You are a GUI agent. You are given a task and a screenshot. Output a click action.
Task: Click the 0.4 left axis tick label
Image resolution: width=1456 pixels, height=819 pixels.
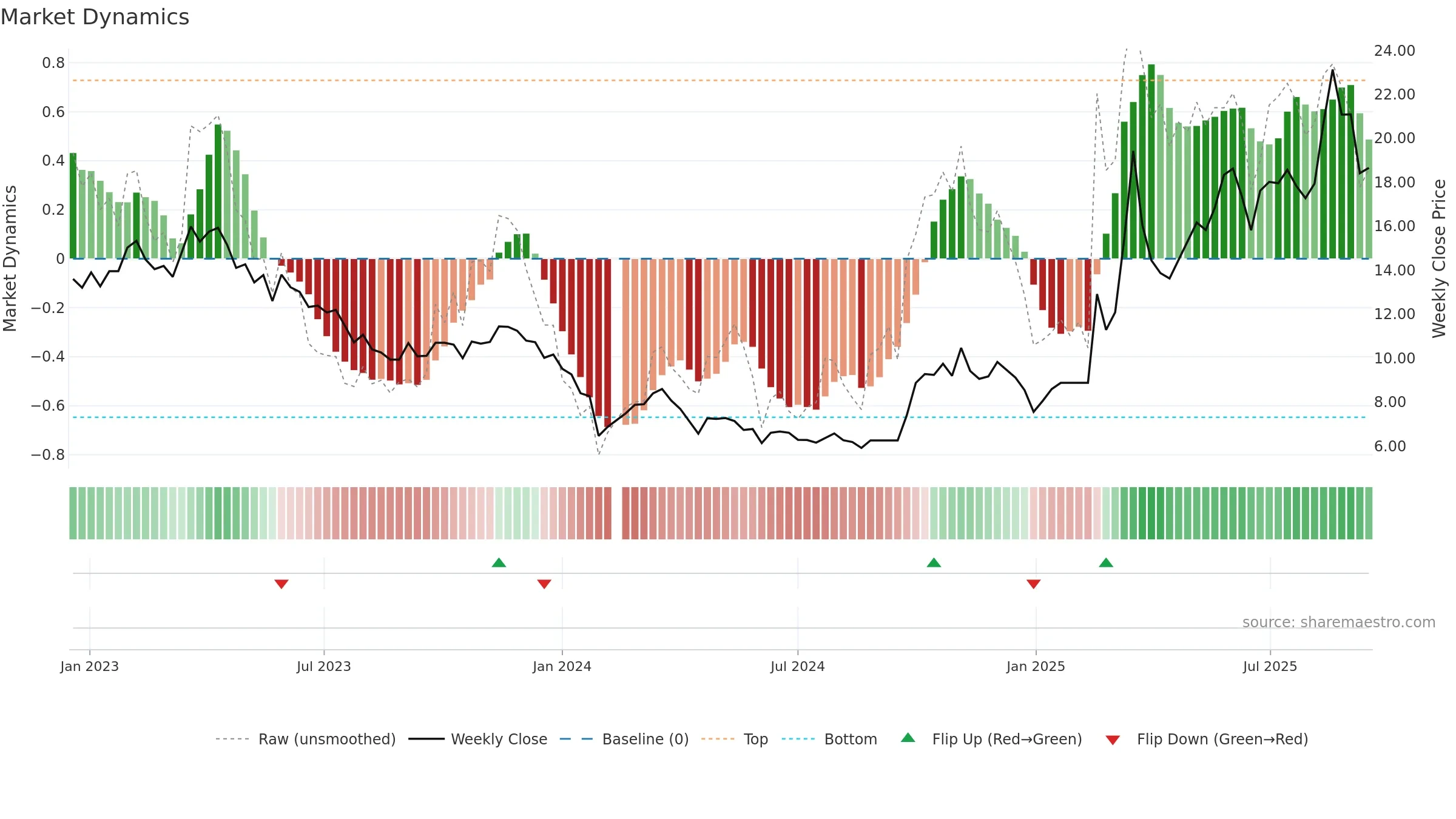(x=53, y=161)
